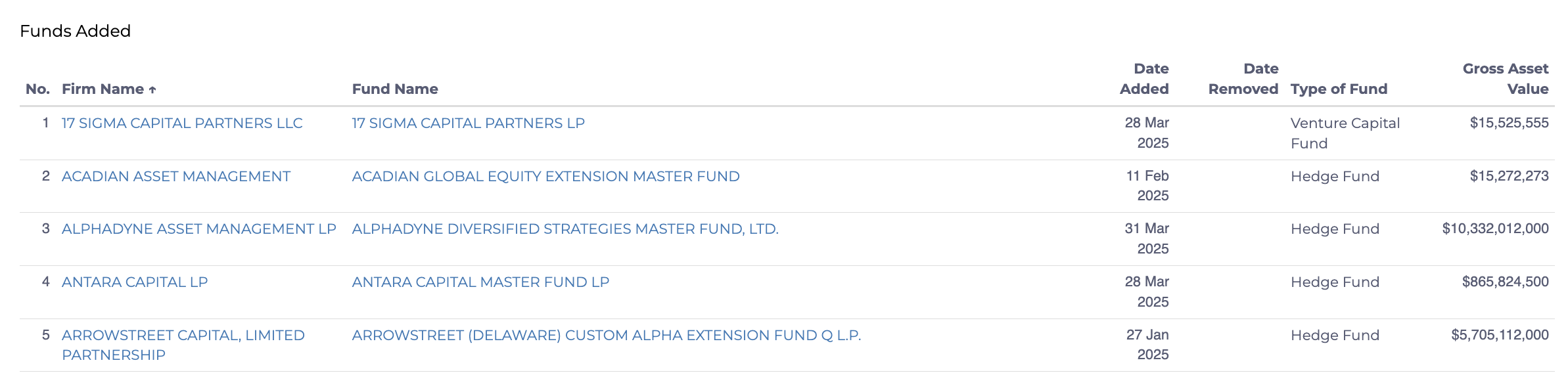
Task: Sort by No. column header
Action: click(x=37, y=89)
